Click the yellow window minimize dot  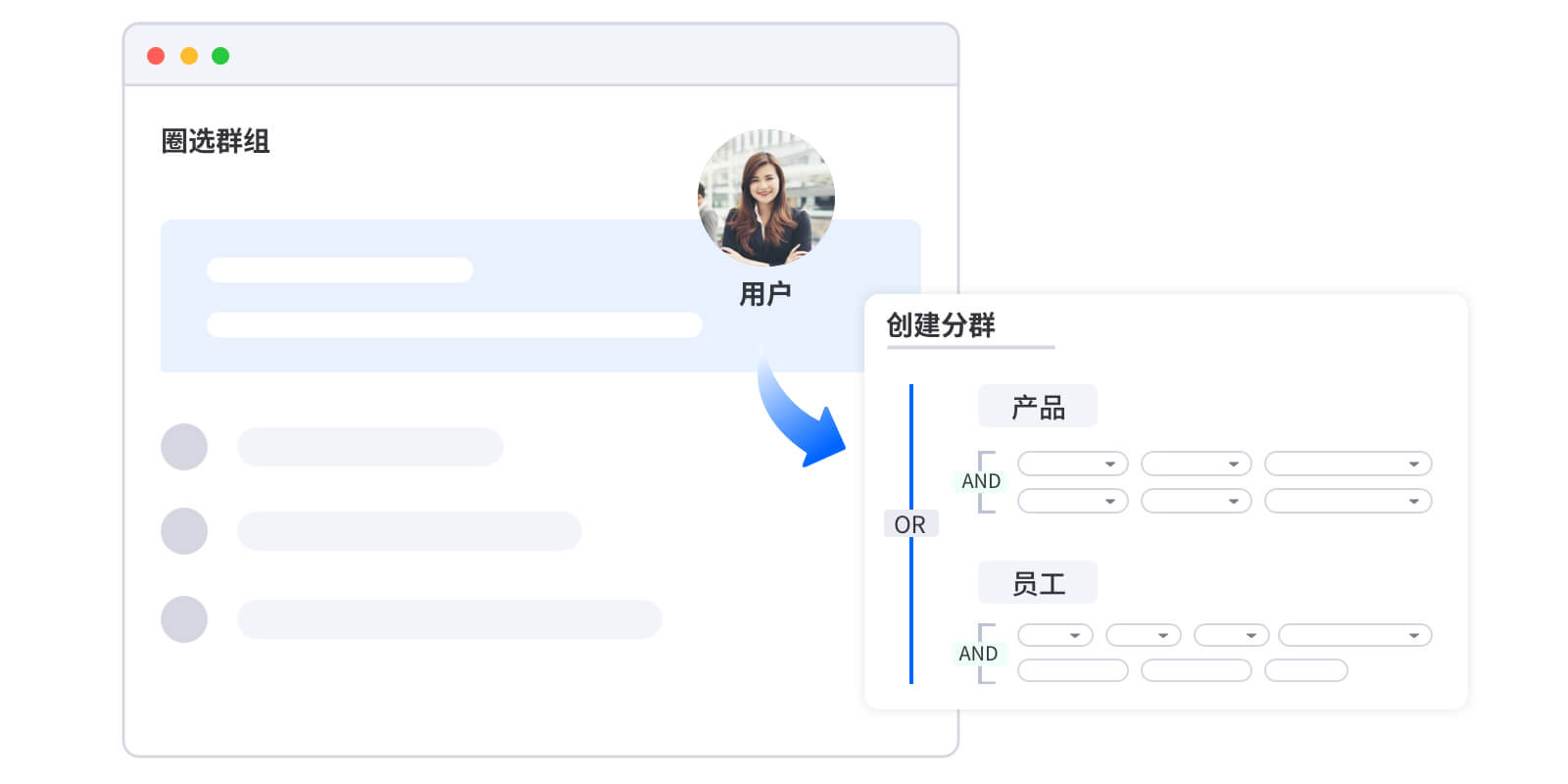pos(189,56)
